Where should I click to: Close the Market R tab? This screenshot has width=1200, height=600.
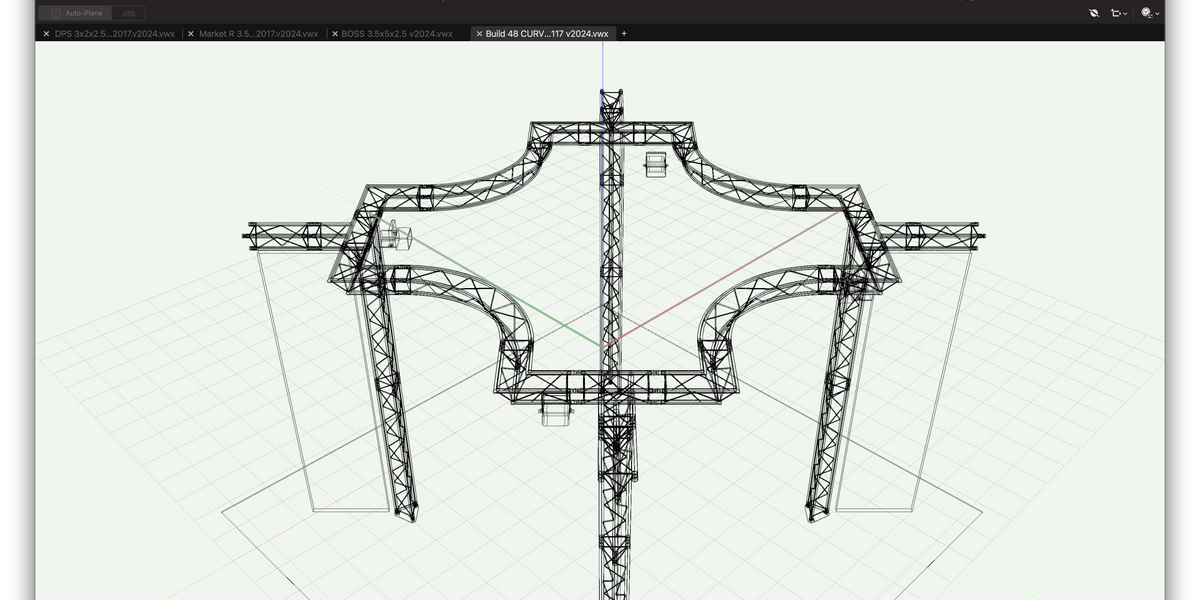pos(190,33)
